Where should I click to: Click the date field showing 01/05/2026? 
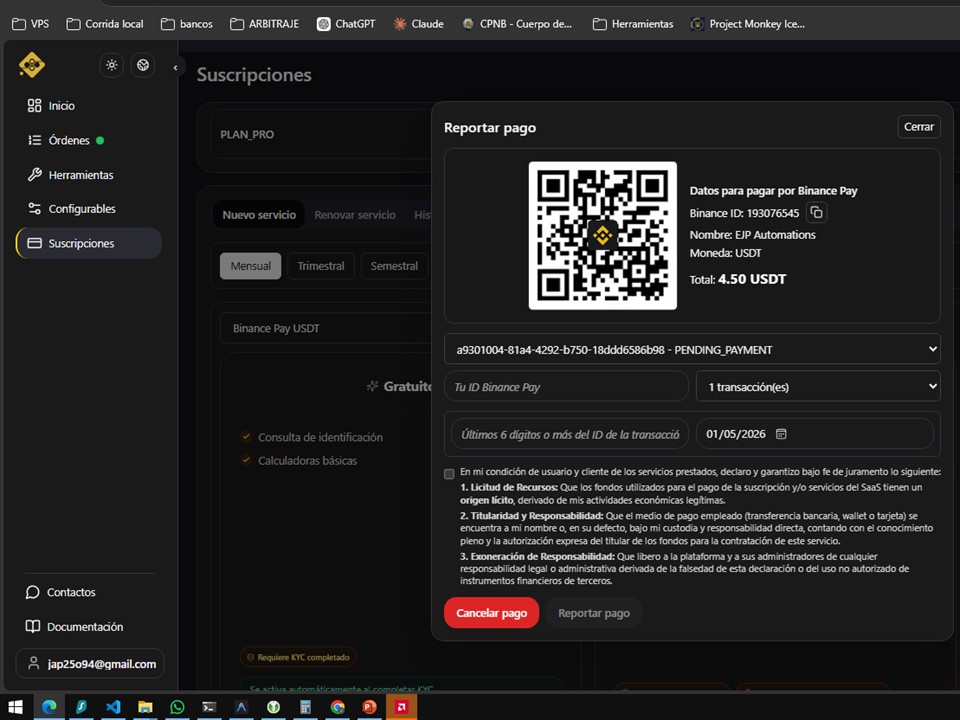(814, 434)
